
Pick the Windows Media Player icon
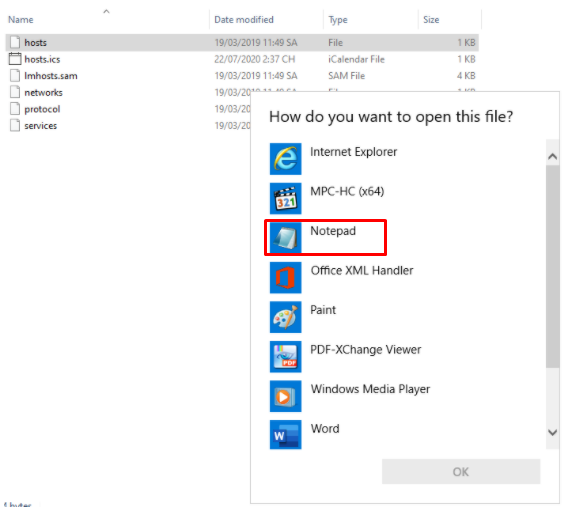tap(285, 396)
